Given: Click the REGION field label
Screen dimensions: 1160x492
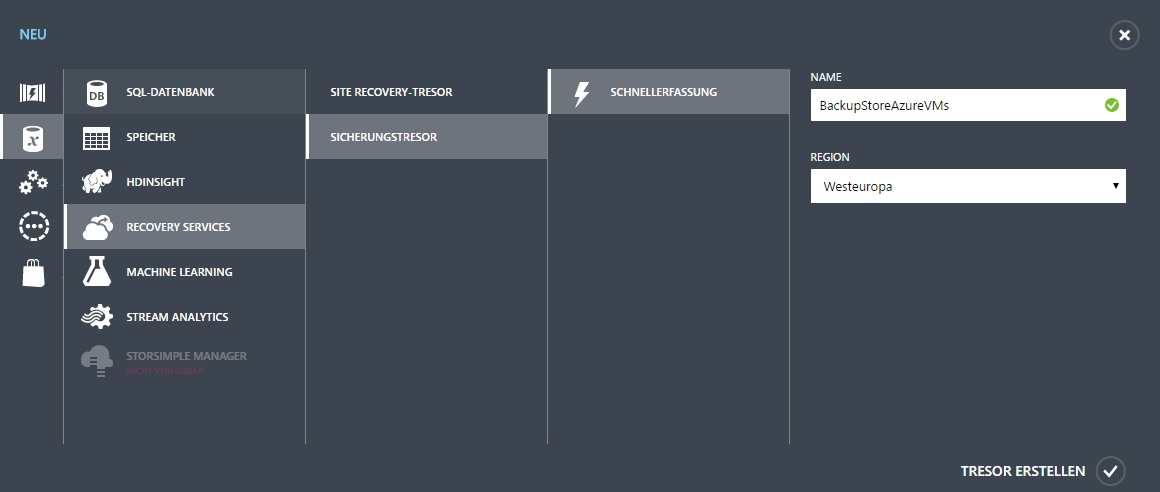Looking at the screenshot, I should coord(830,157).
